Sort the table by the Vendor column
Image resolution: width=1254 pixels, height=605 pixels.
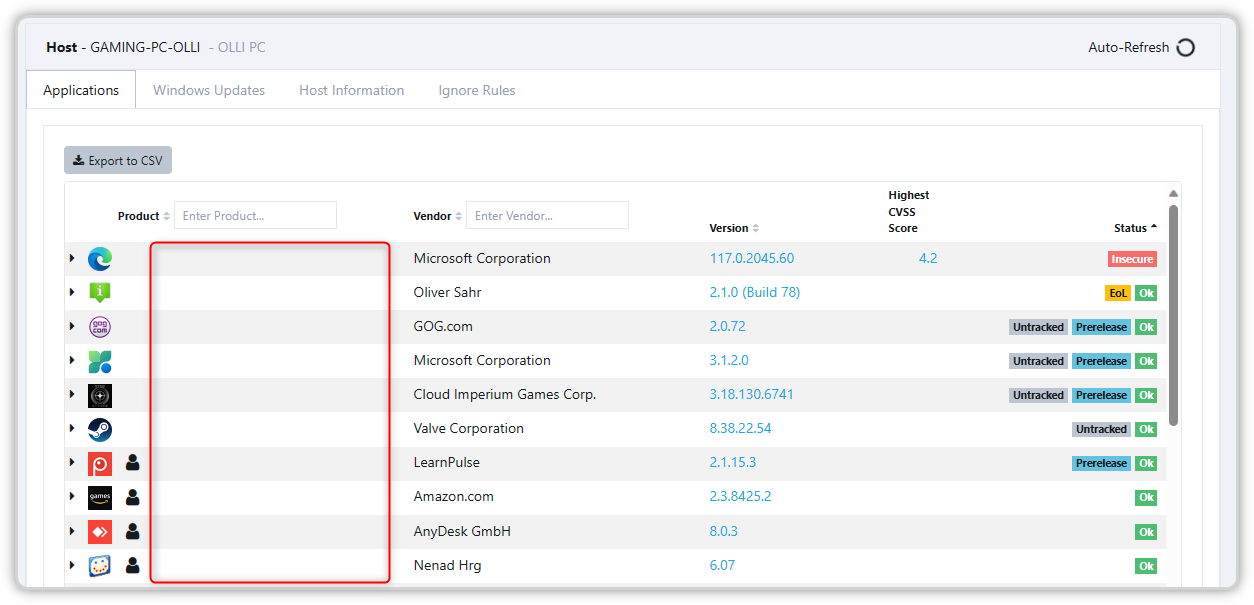tap(438, 216)
